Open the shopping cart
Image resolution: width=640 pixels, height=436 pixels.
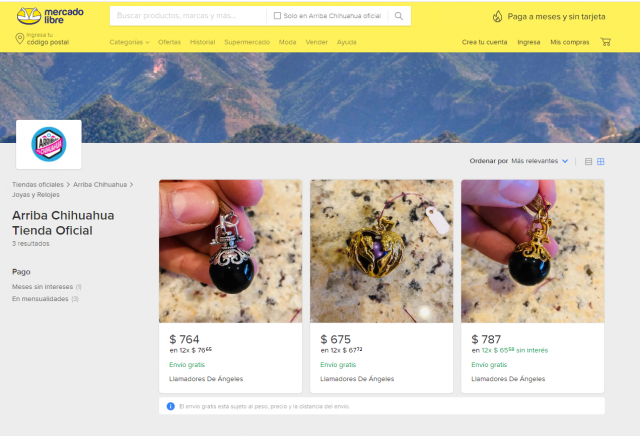[605, 42]
